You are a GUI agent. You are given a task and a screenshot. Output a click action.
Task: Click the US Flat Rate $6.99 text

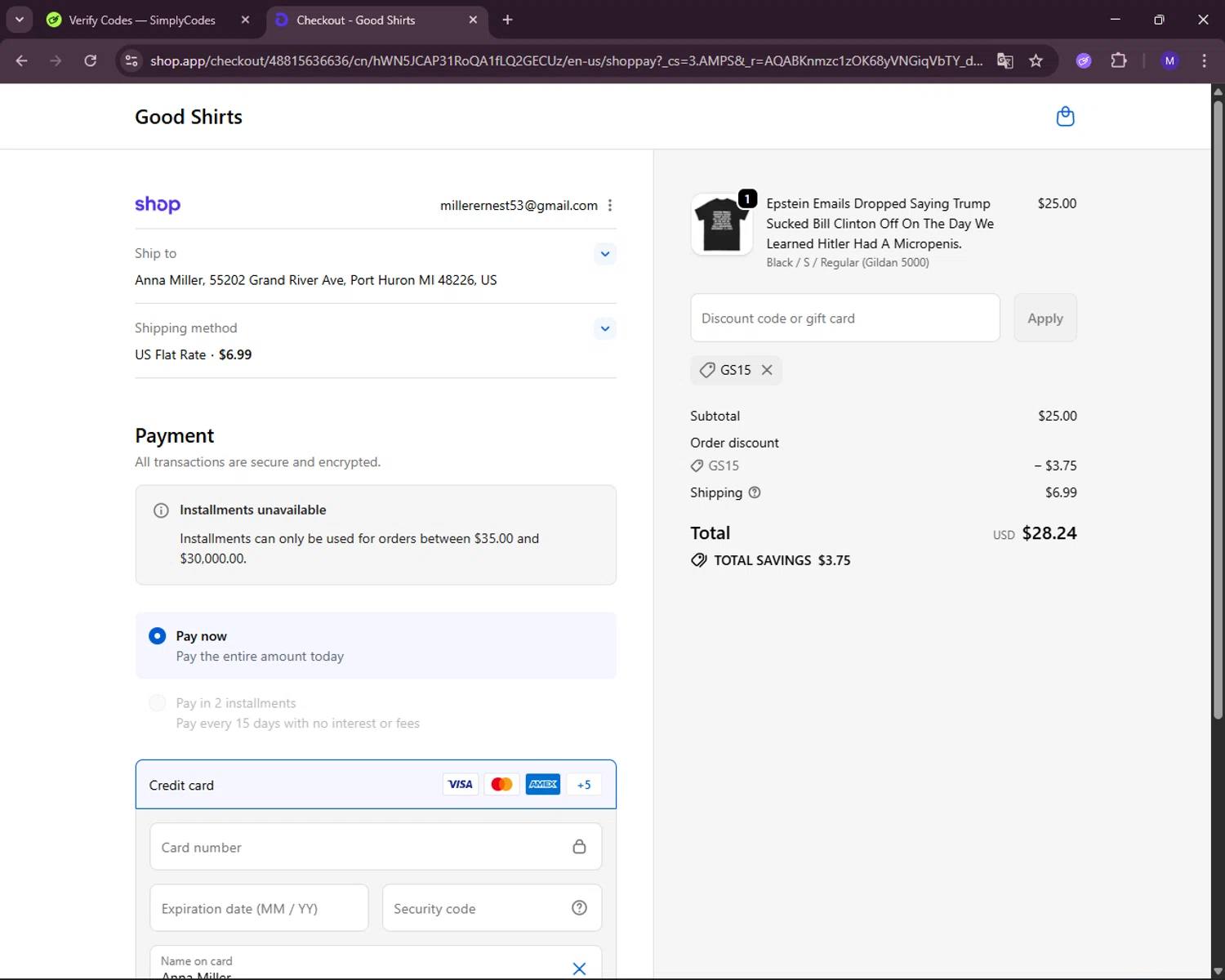click(194, 354)
